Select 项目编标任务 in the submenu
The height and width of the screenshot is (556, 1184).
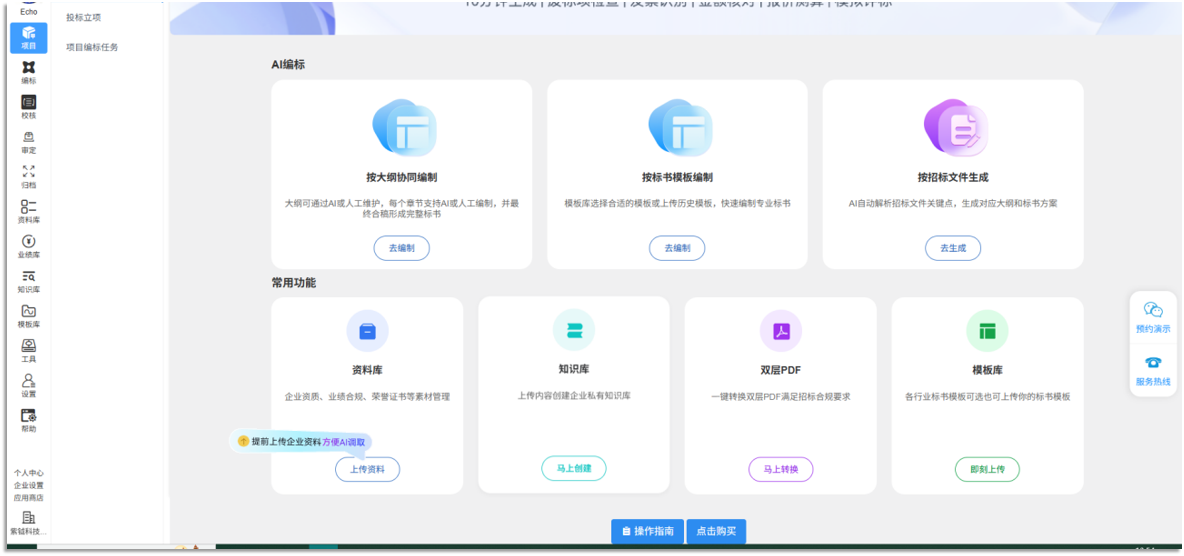point(92,47)
